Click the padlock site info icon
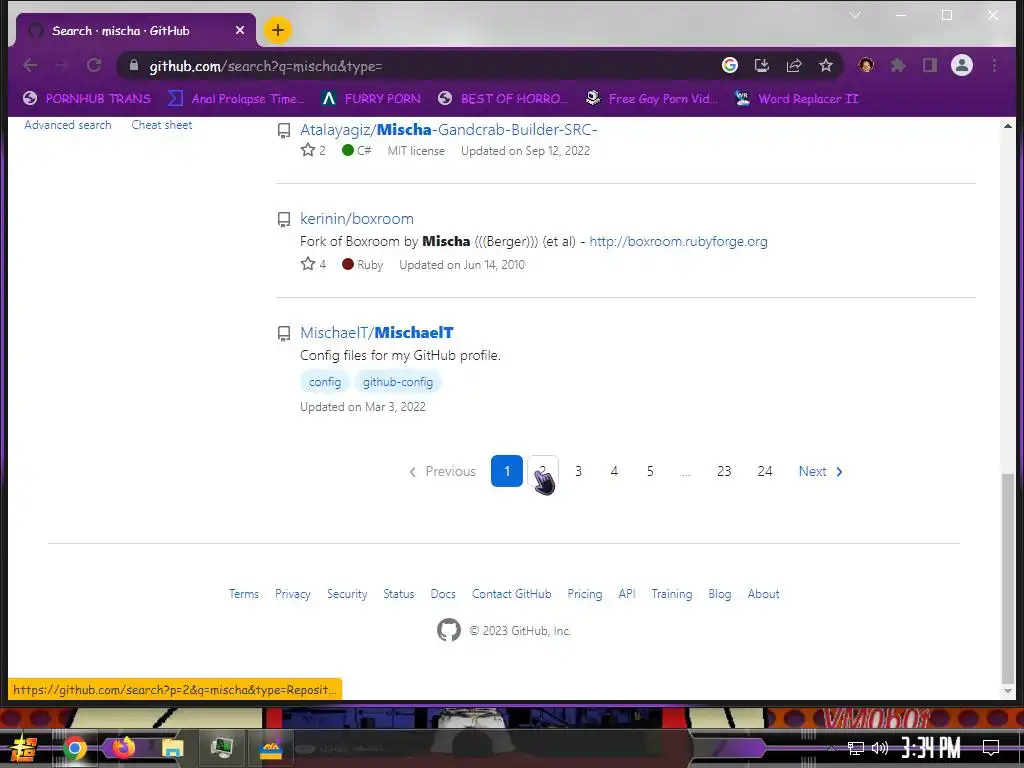1024x768 pixels. point(134,65)
